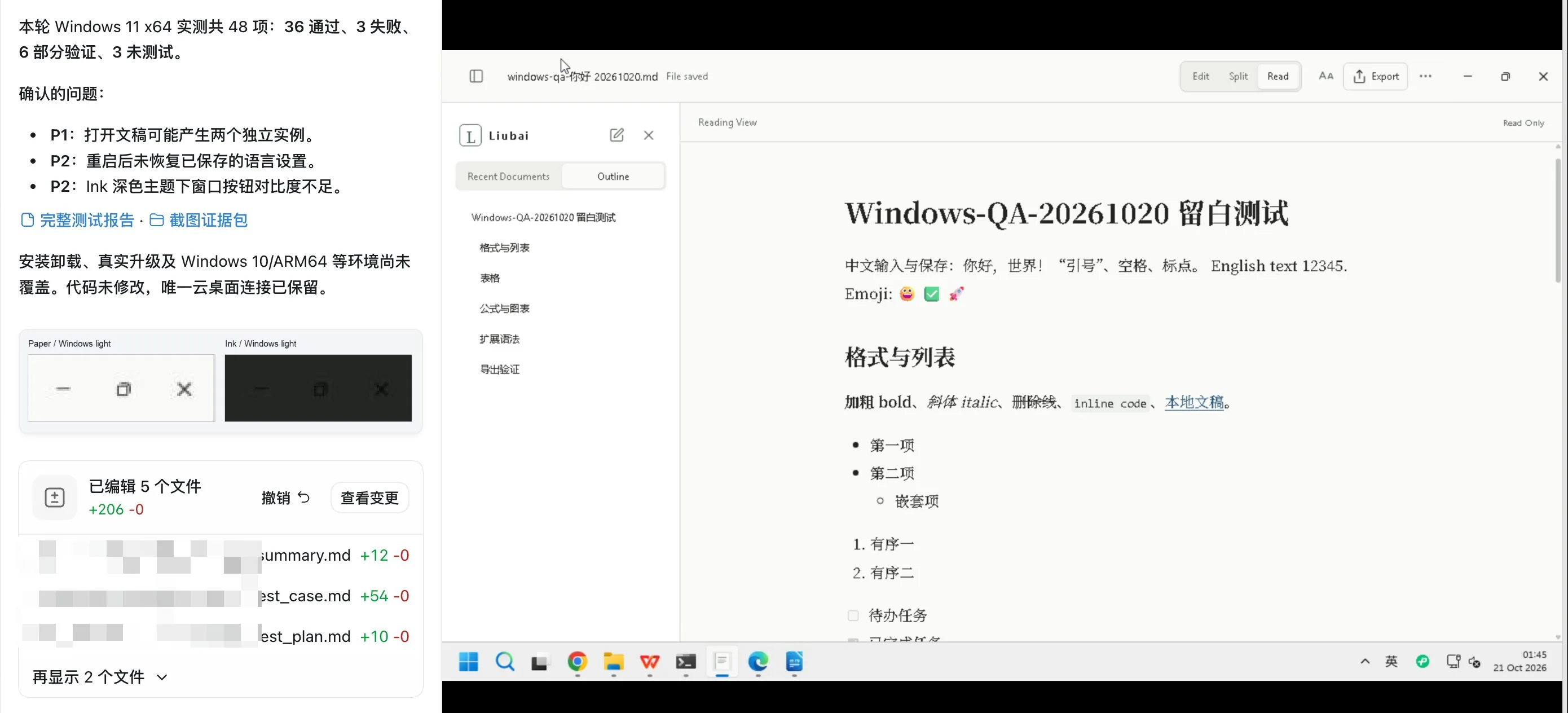Launch Google Chrome from taskbar
The image size is (1568, 713).
pyautogui.click(x=577, y=661)
